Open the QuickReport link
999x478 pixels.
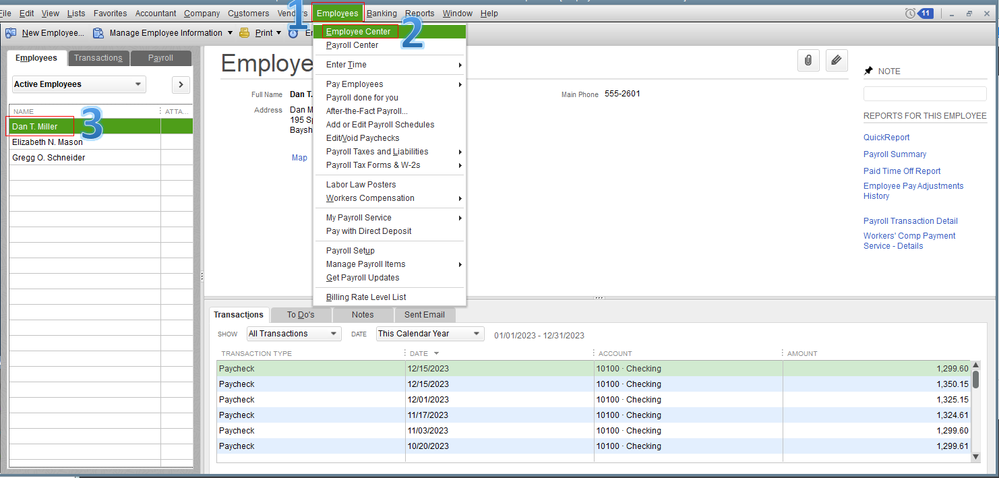886,138
